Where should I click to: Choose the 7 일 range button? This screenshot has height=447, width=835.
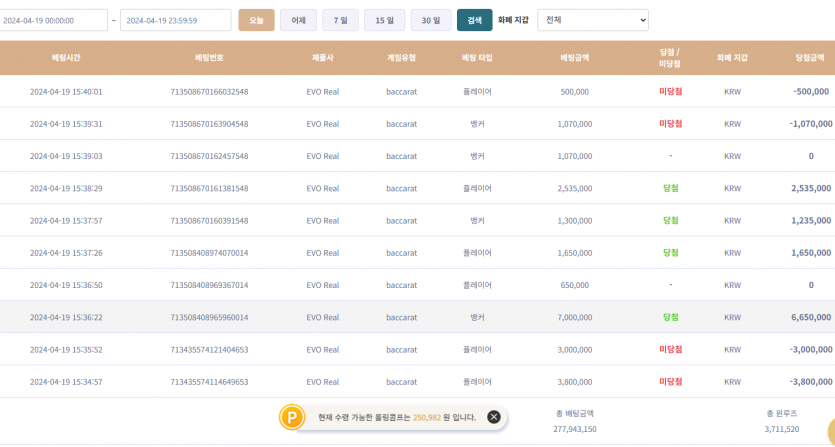340,20
